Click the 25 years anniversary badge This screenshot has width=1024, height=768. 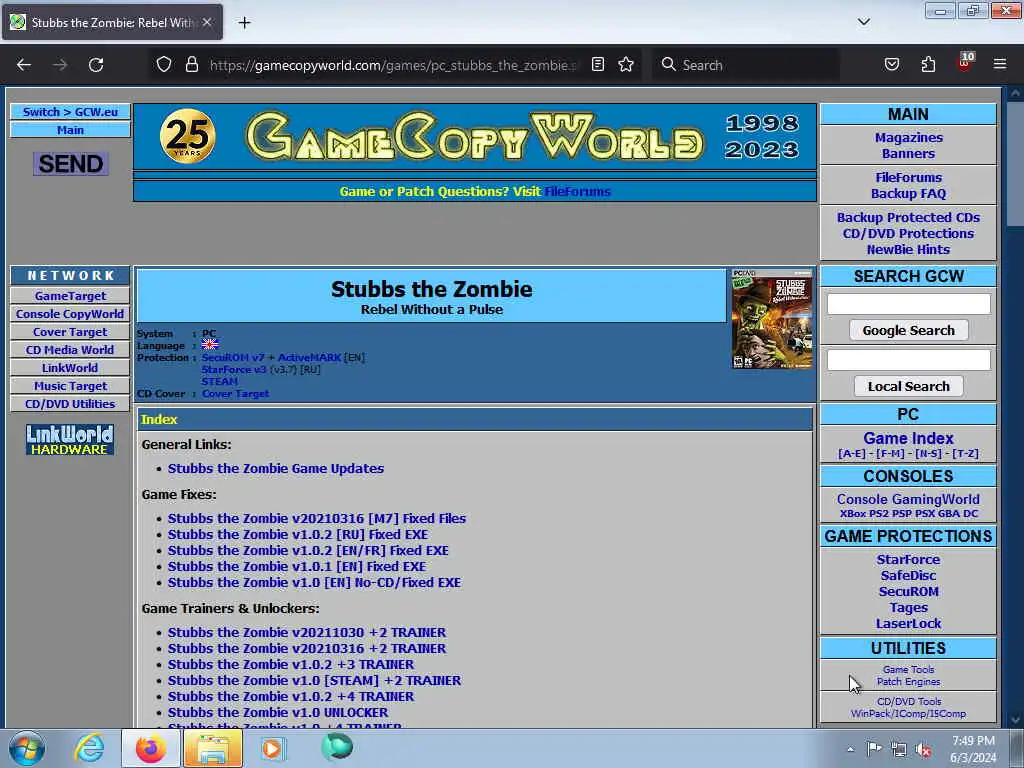187,136
